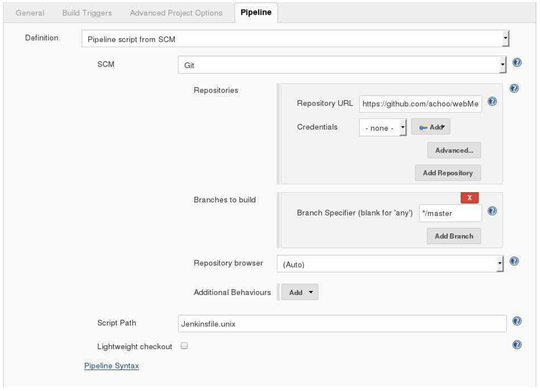The image size is (540, 391).
Task: Click the Repositories label
Action: [216, 90]
